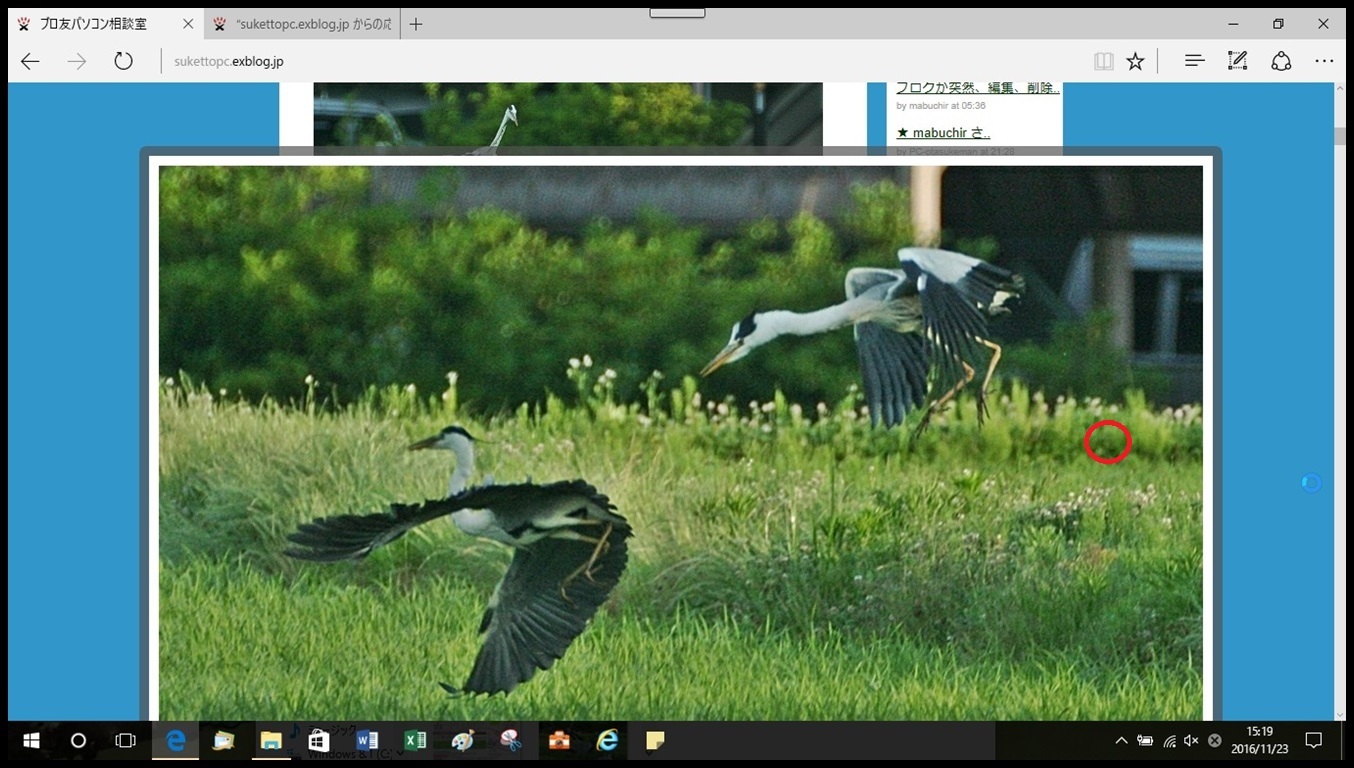Close the プロ友パソコン相談室 tab

pos(188,24)
